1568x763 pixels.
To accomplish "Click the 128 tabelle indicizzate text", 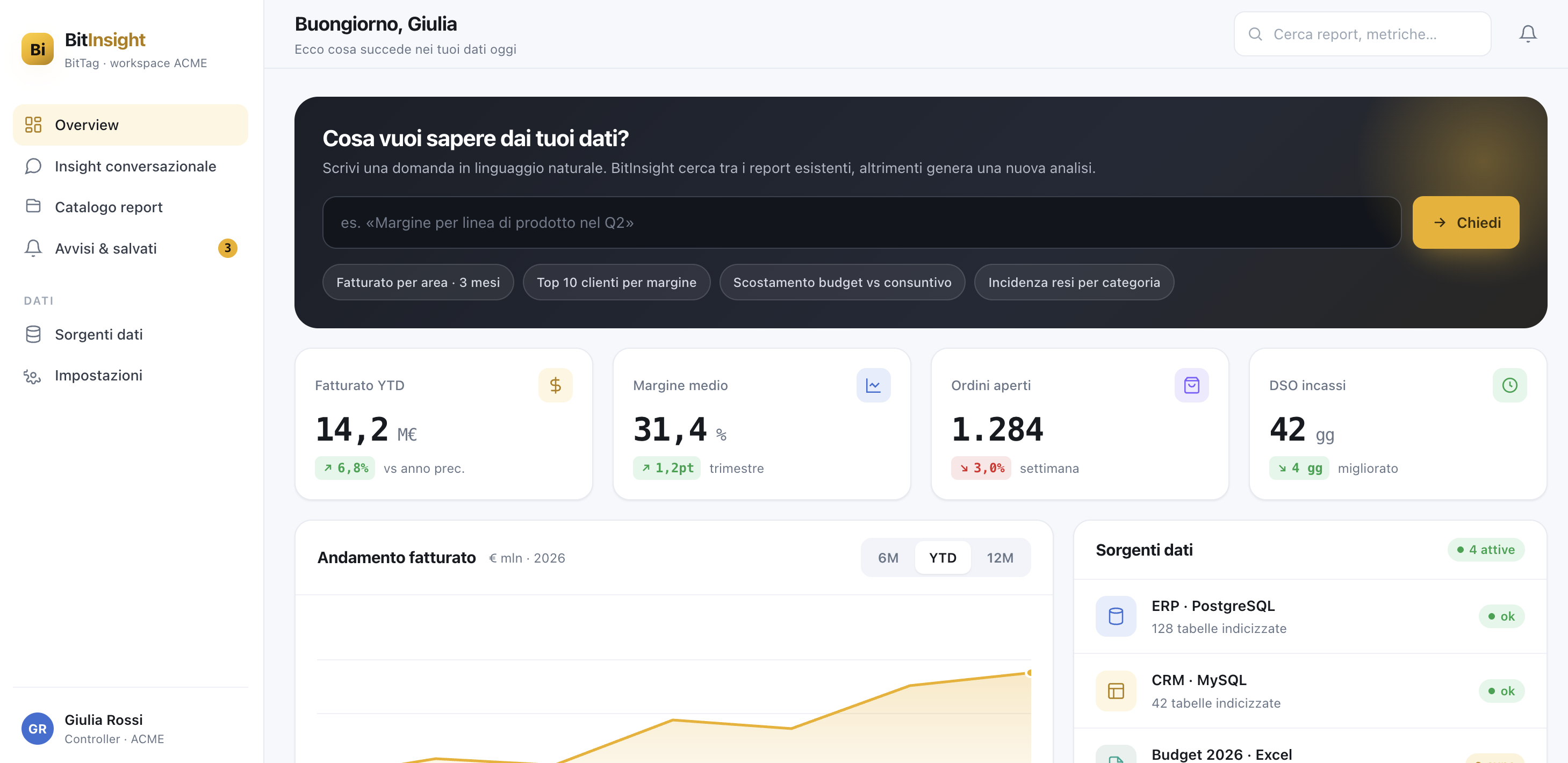I will tap(1219, 629).
